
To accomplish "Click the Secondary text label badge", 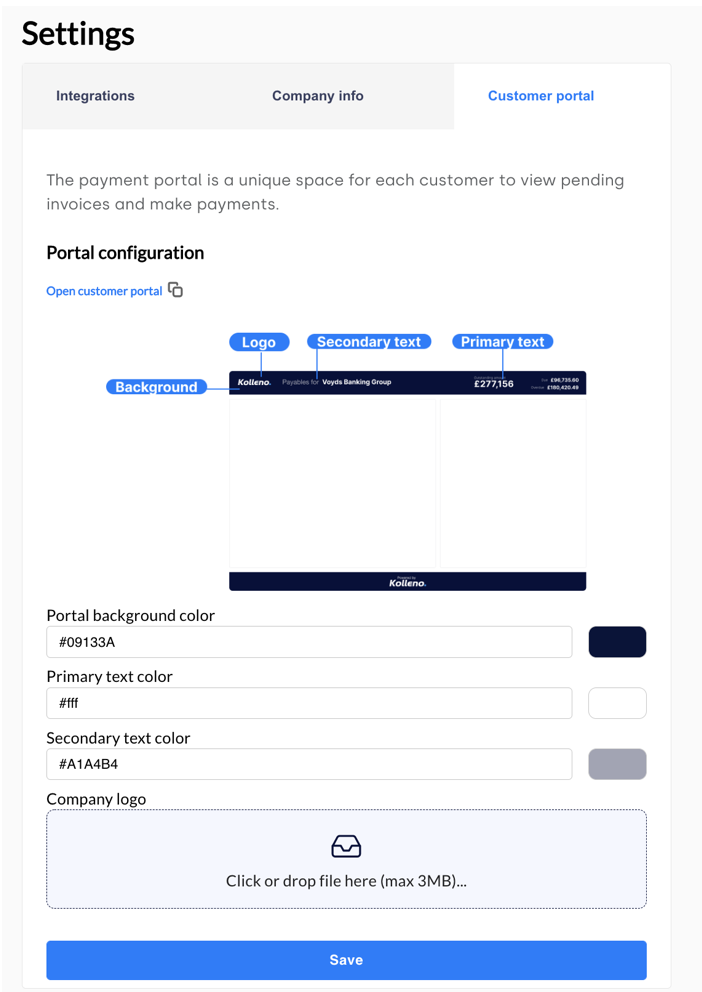I will click(369, 342).
